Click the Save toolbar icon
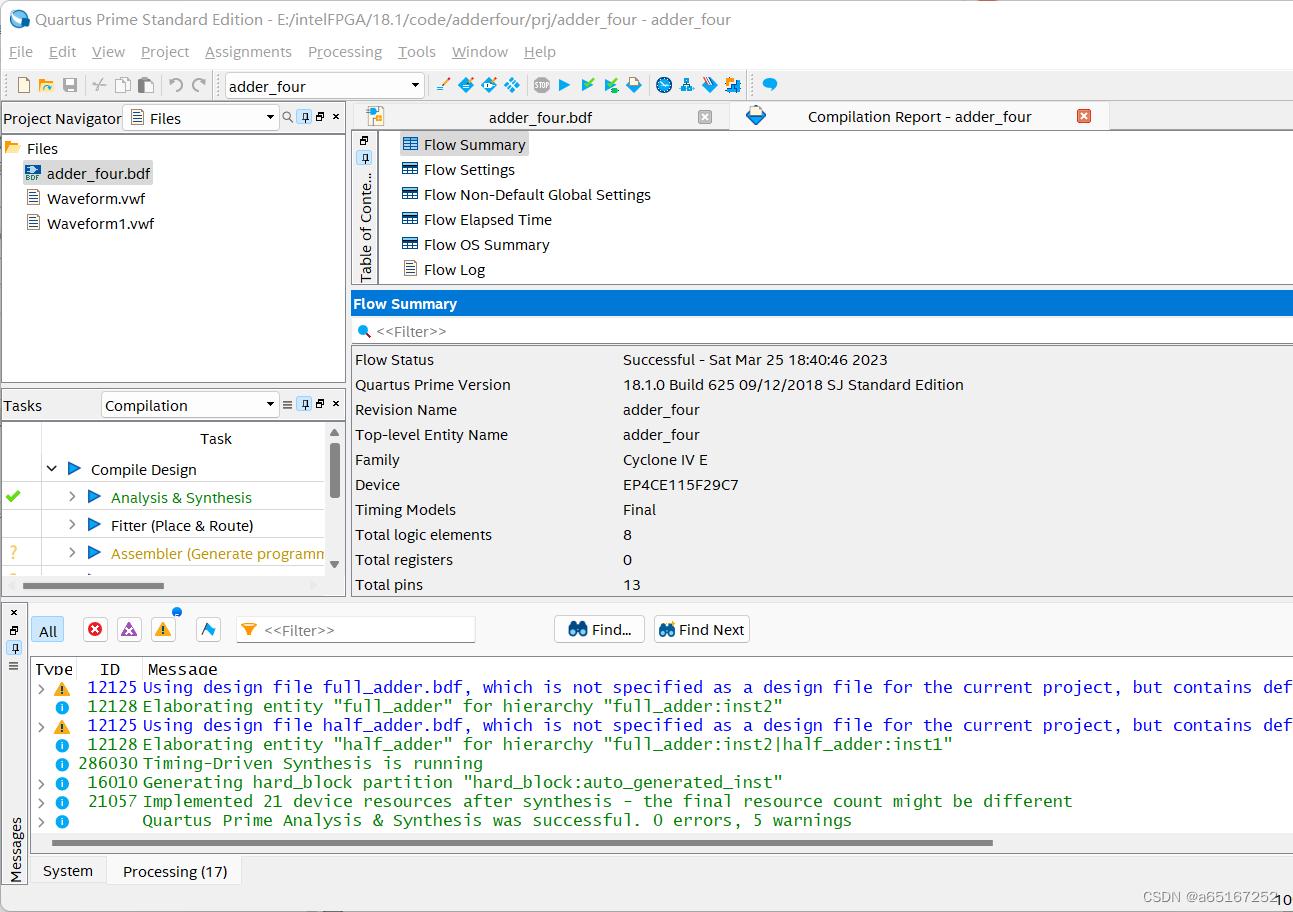The width and height of the screenshot is (1293, 912). click(70, 86)
